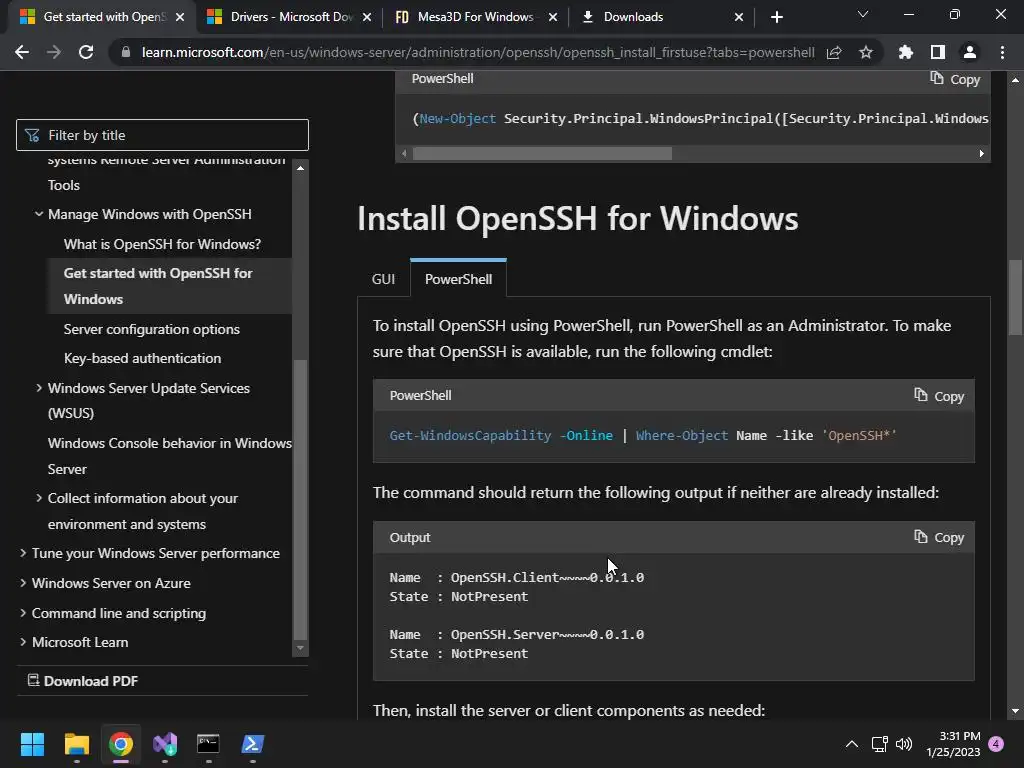
Task: Click the page scrollbar thumb
Action: pos(1015,297)
